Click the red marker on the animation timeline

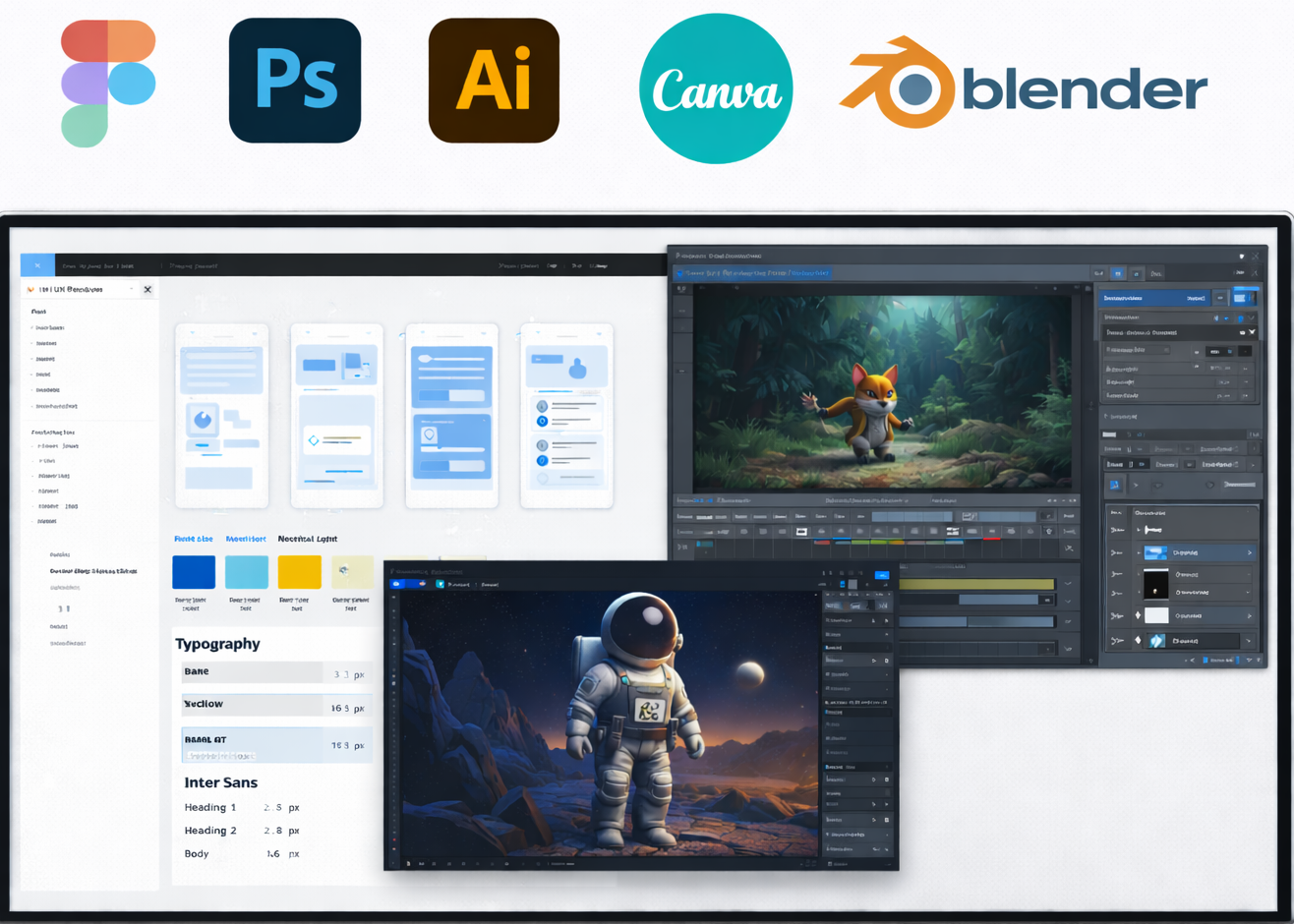point(992,539)
